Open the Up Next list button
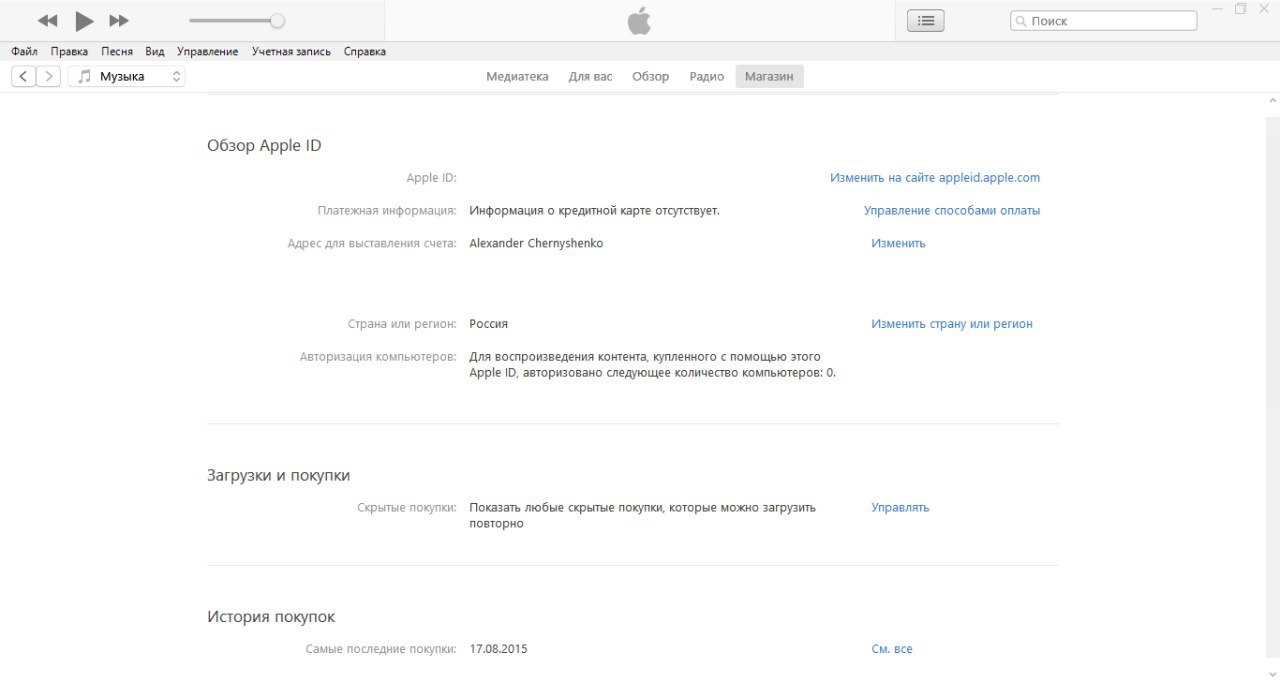The height and width of the screenshot is (682, 1280). point(926,21)
